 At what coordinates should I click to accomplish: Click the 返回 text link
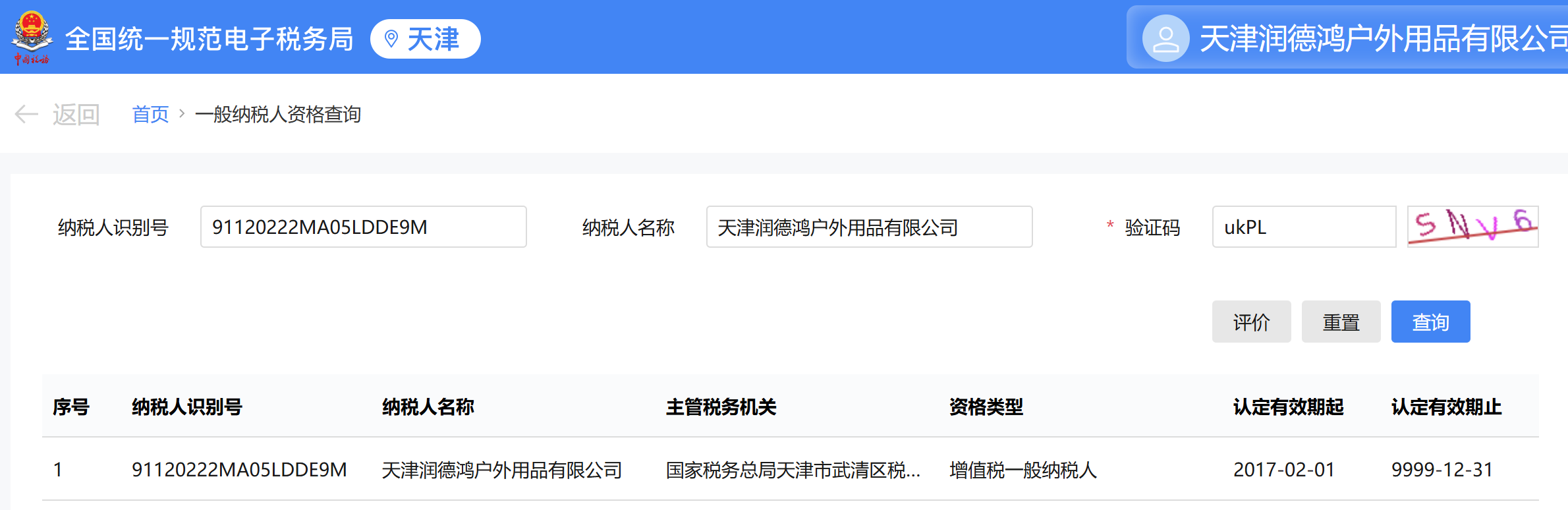pyautogui.click(x=76, y=114)
